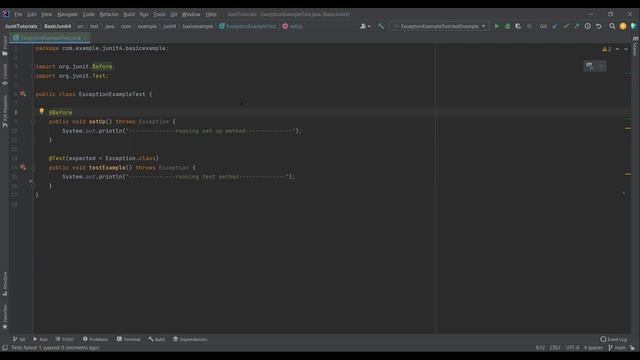
Task: Click JunitTutorials in the breadcrumb bar
Action: pyautogui.click(x=21, y=26)
